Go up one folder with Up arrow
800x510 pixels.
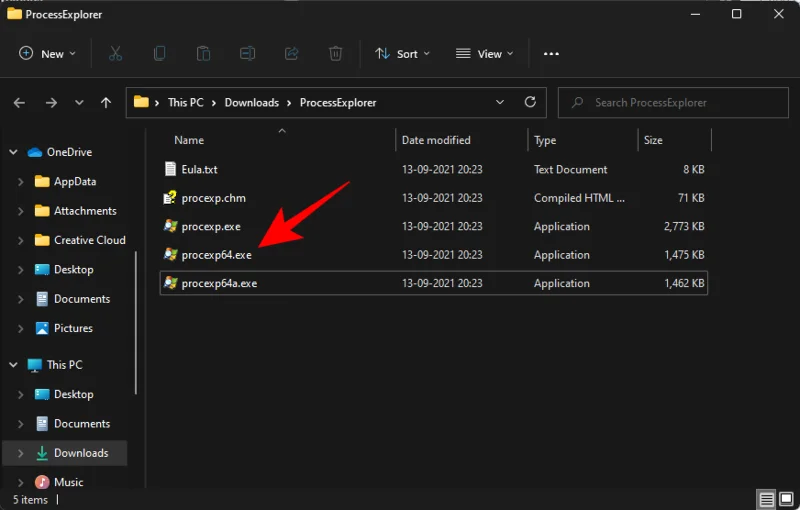coord(106,103)
